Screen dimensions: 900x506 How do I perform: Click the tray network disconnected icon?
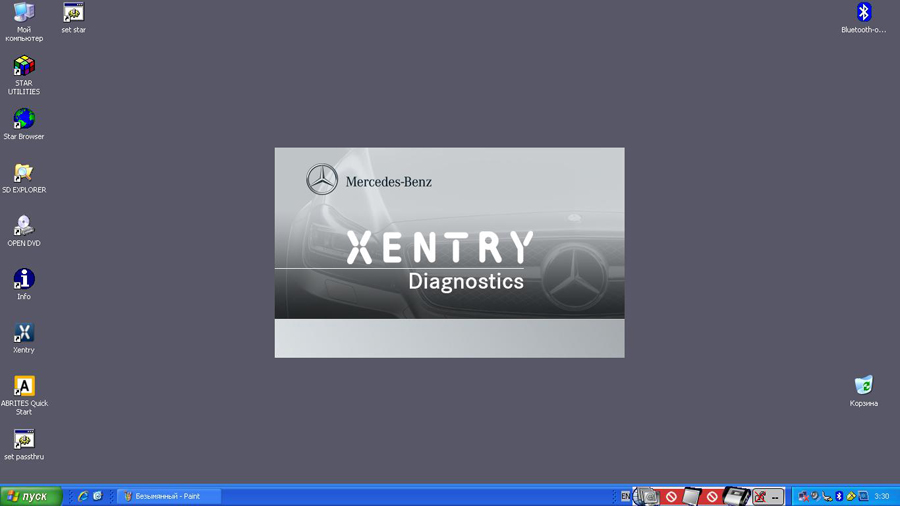[x=804, y=496]
